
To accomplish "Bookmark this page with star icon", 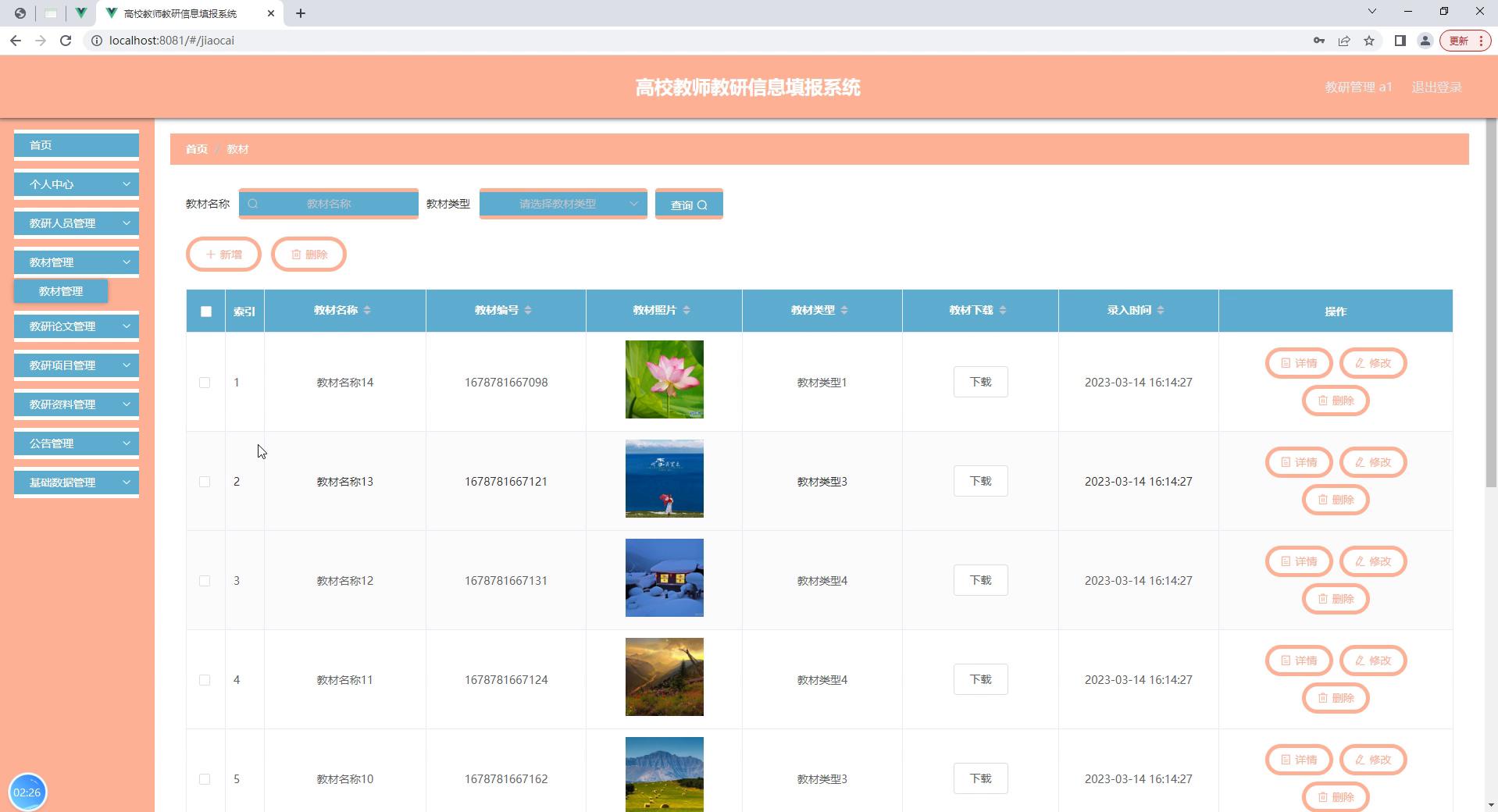I will [1369, 41].
